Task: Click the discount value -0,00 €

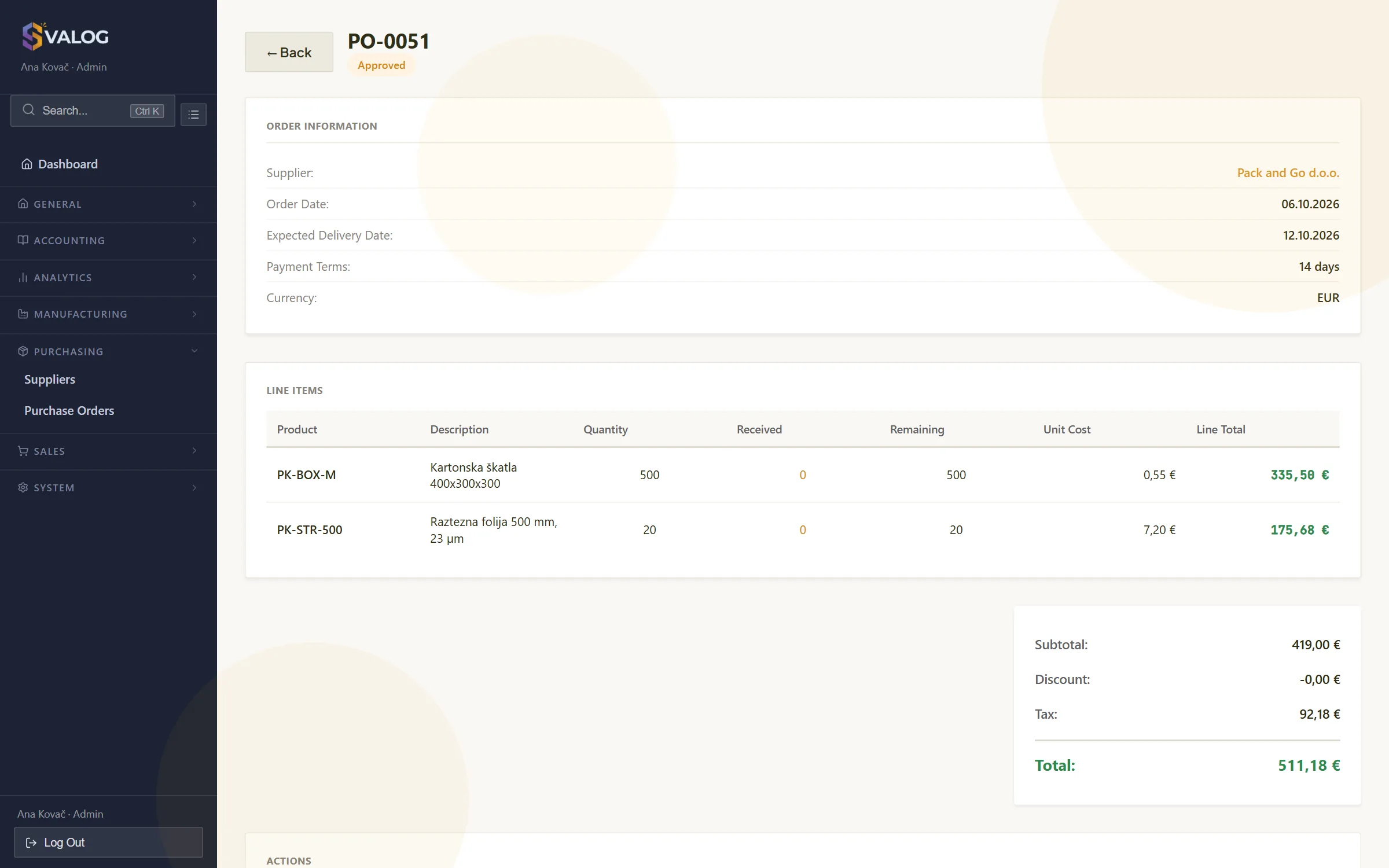Action: pos(1320,679)
